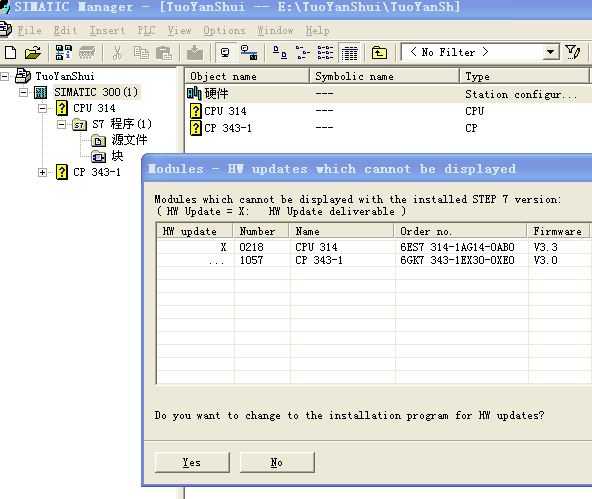Viewport: 592px width, 499px height.
Task: Open the Insert menu
Action: point(107,30)
